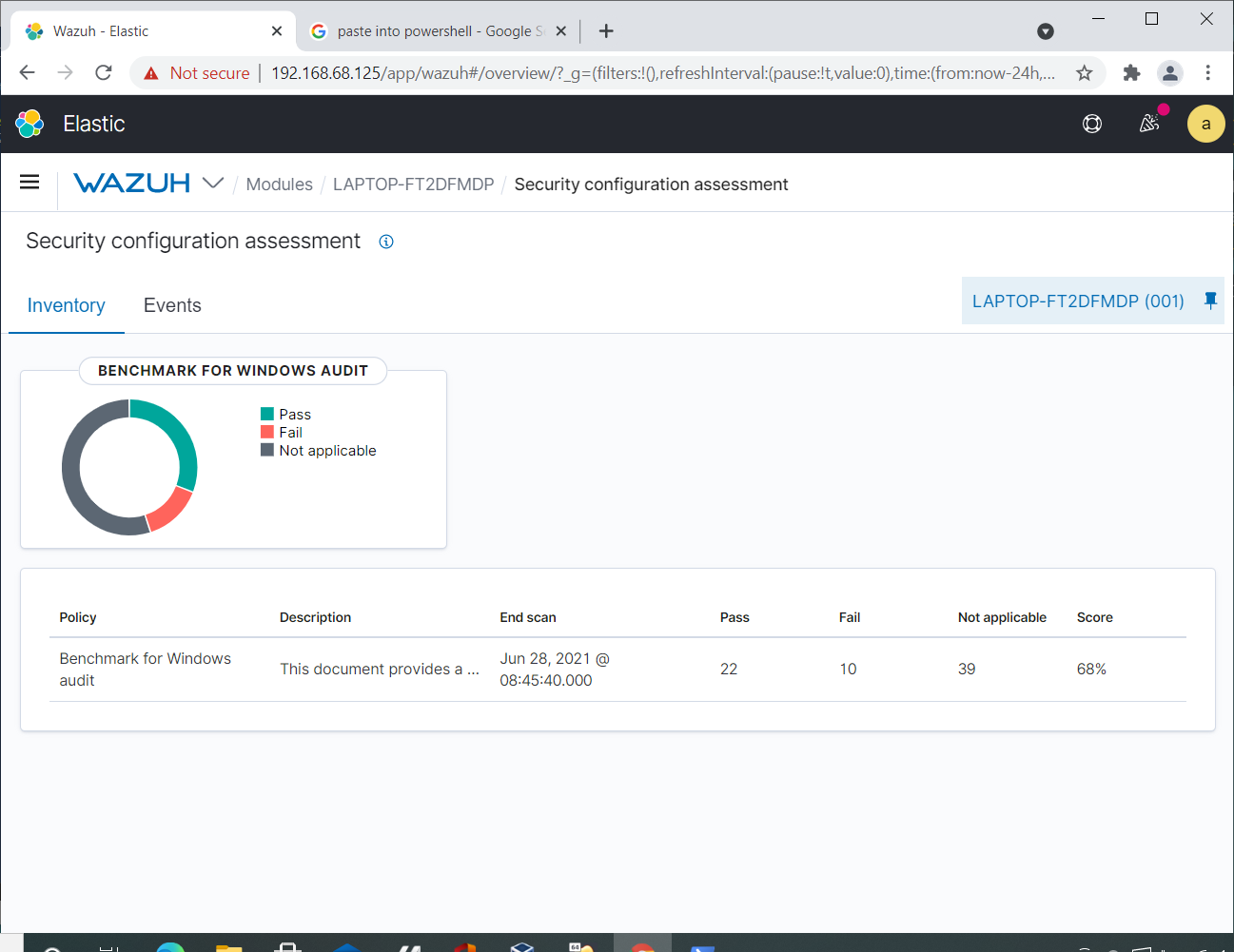Click the Jun 28, 2021 end scan cell
The image size is (1234, 952).
tap(555, 670)
